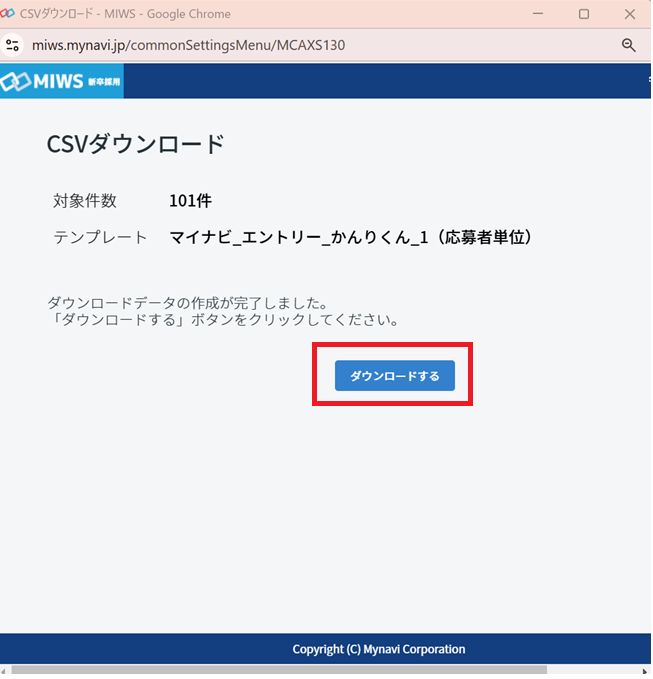Viewport: 653px width, 679px height.
Task: Maximize the Chrome popup window
Action: pos(584,14)
